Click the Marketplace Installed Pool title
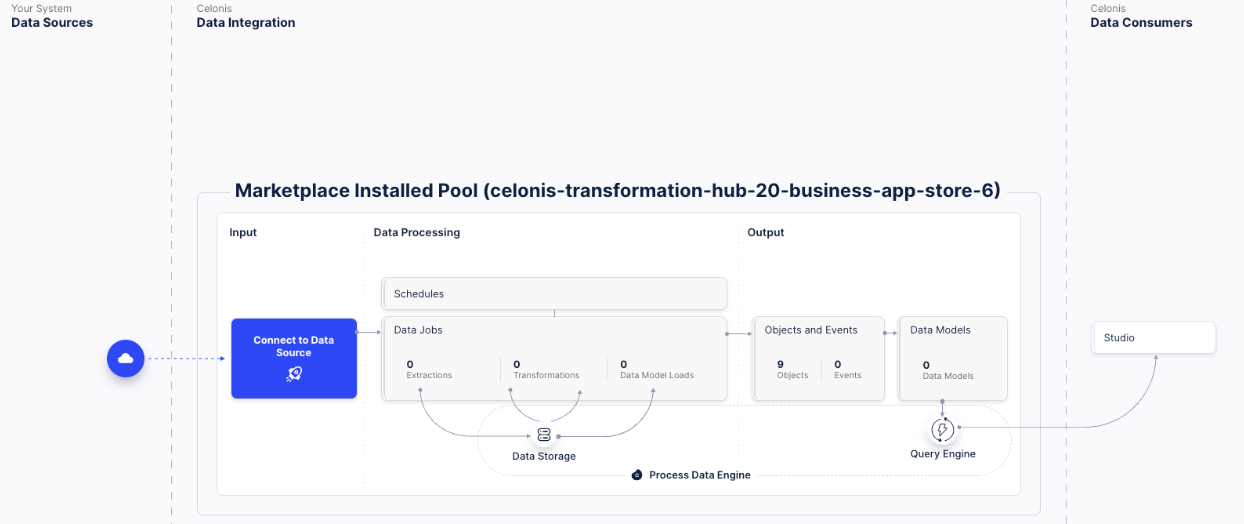 click(617, 191)
